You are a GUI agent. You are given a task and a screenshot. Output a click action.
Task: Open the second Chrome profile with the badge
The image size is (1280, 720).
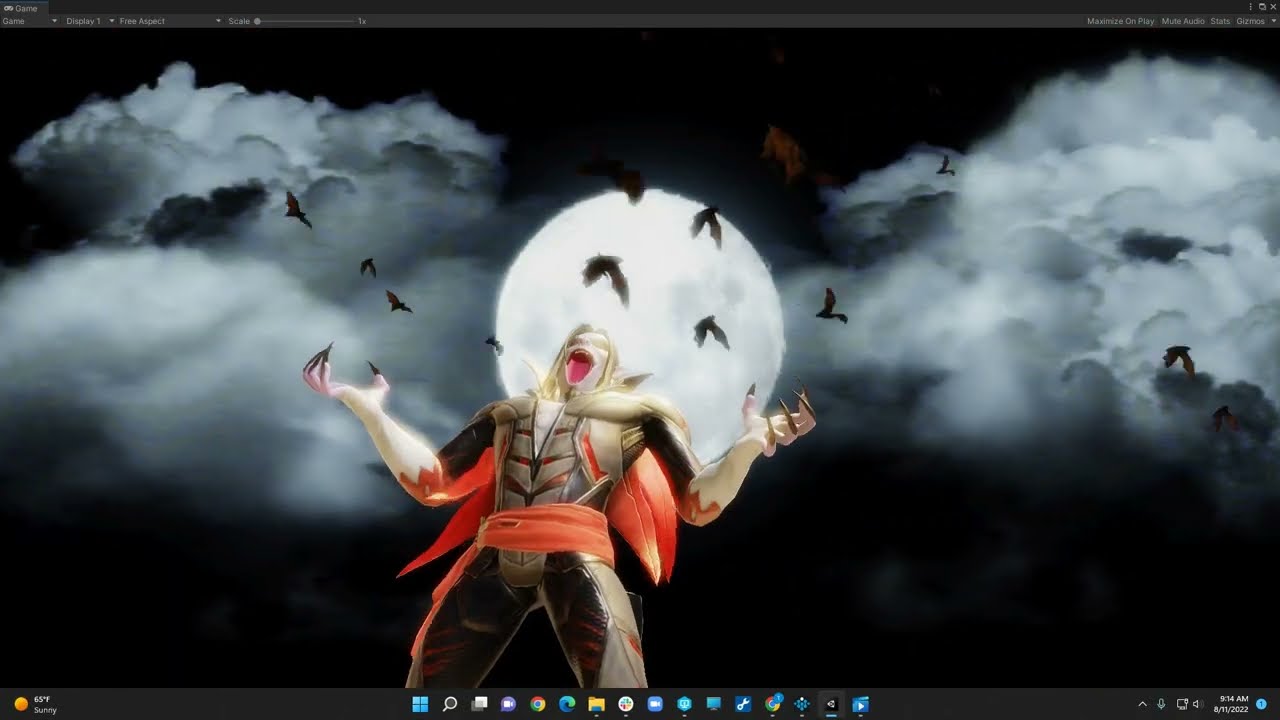click(773, 704)
